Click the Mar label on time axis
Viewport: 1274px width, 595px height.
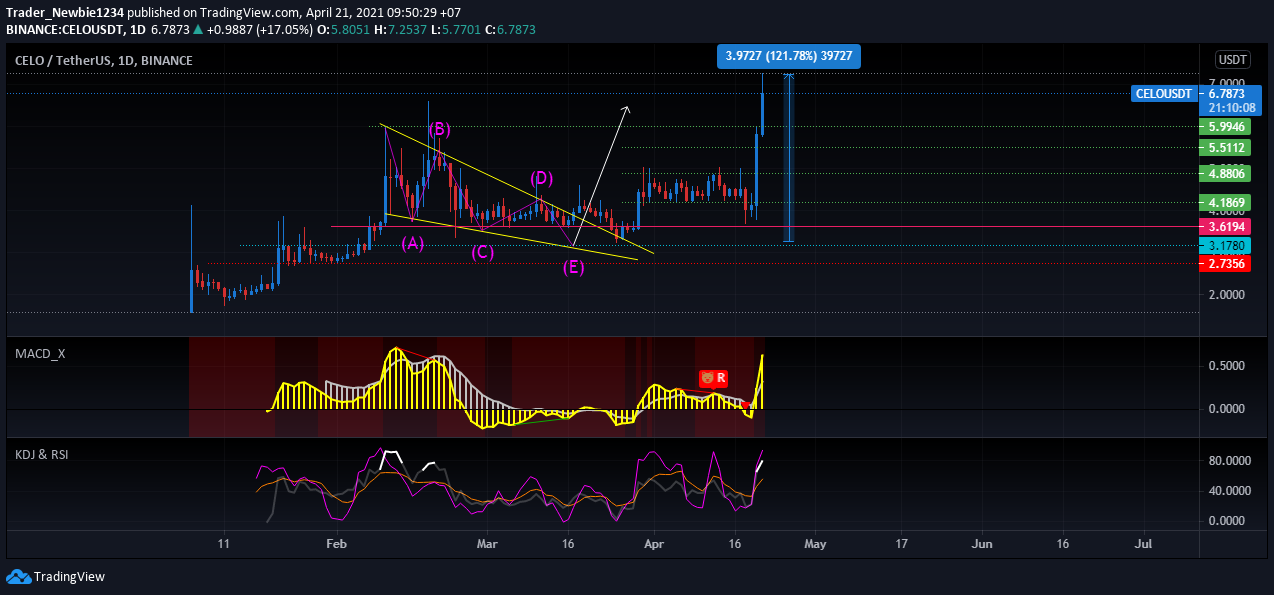coord(487,544)
